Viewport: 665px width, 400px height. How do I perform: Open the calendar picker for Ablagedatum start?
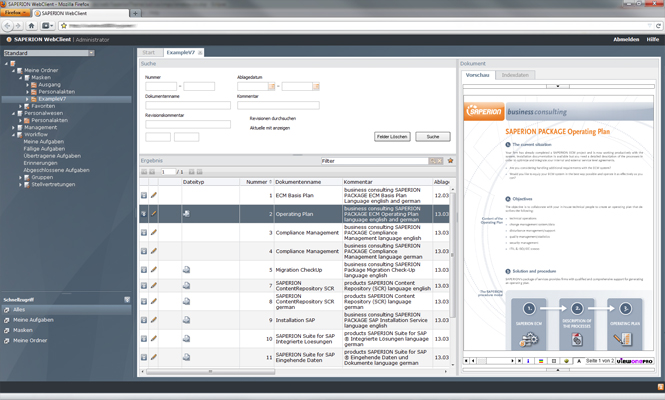pos(271,87)
